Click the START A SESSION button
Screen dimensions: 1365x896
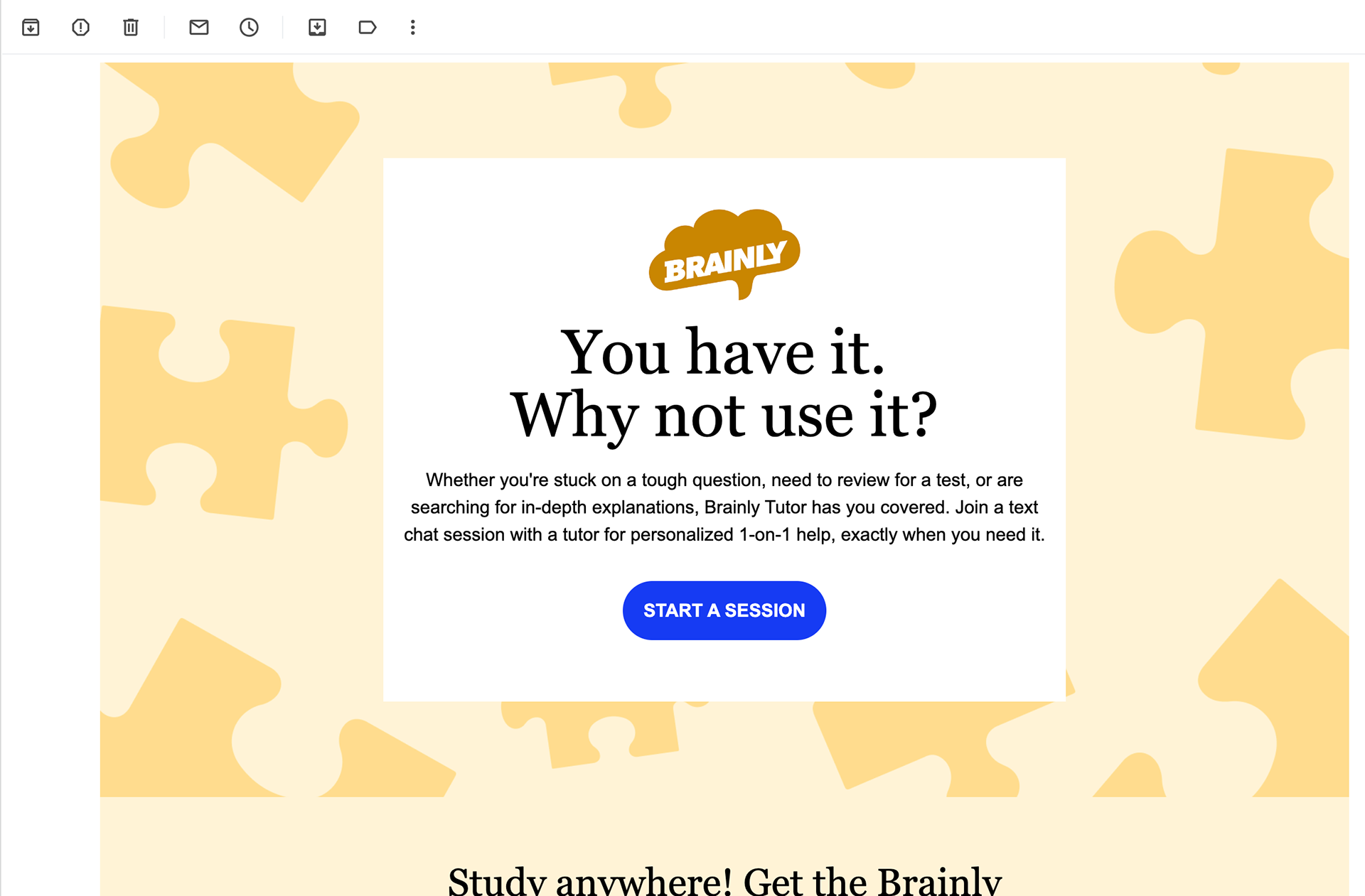click(x=724, y=610)
